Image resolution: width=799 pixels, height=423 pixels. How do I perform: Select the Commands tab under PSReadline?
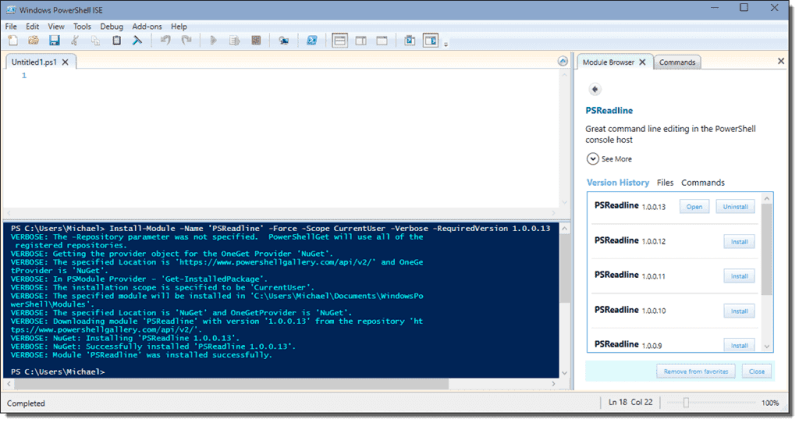tap(703, 182)
